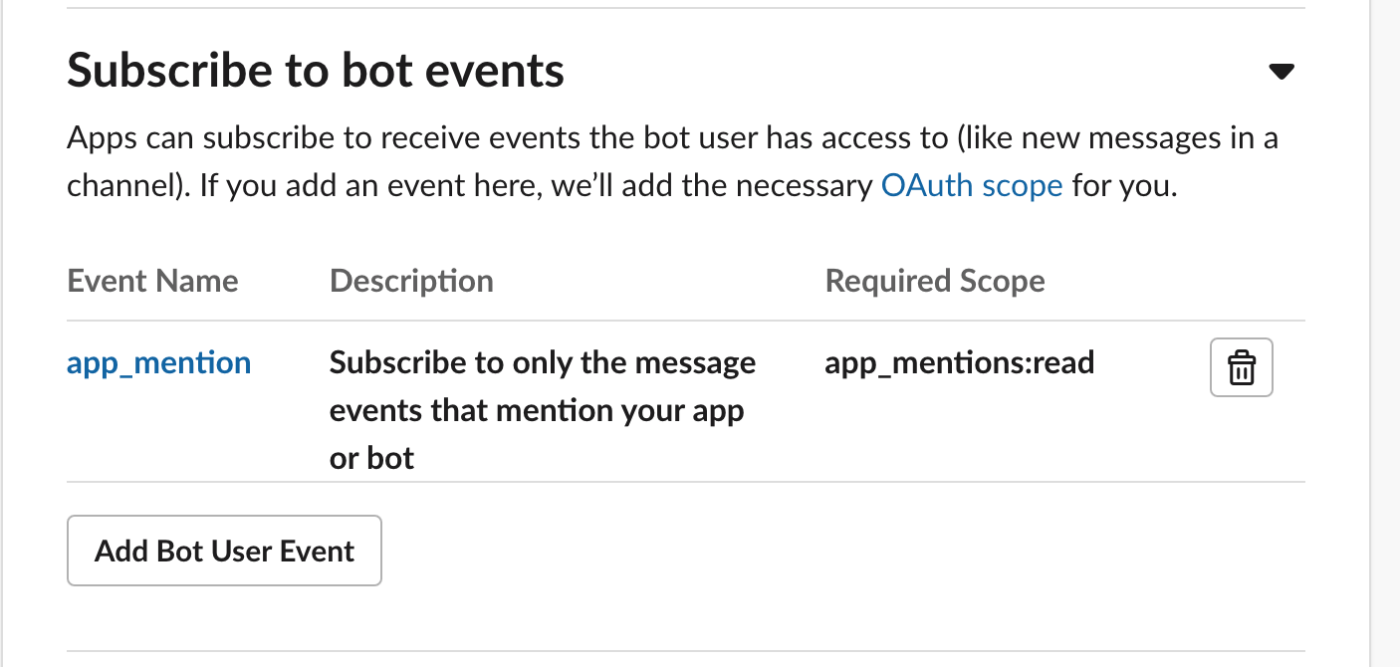1400x667 pixels.
Task: Click 'Subscribe to only the message' line
Action: [543, 362]
